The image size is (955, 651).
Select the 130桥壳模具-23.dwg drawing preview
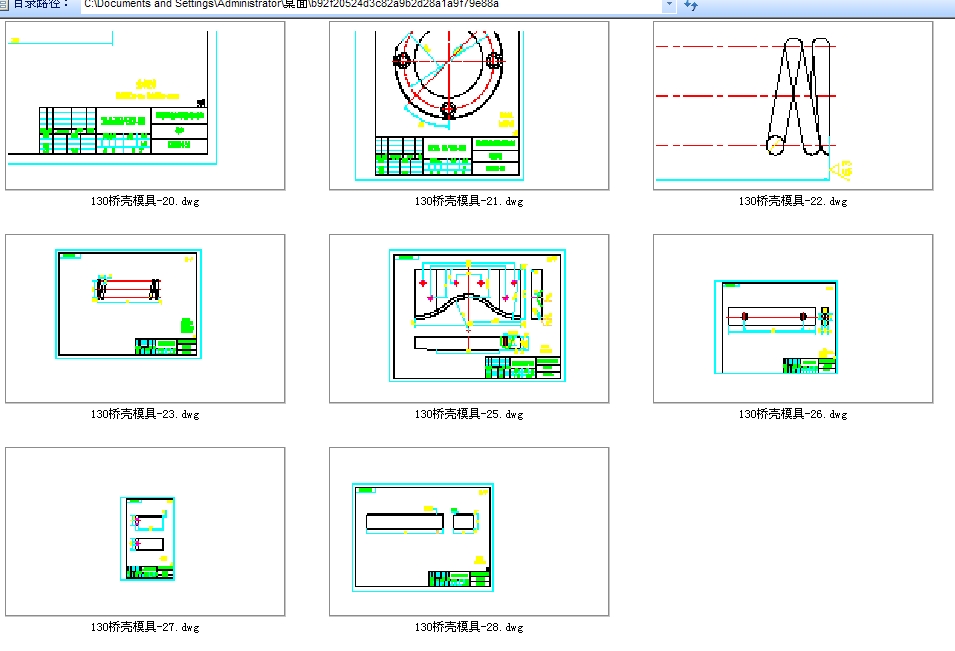coord(145,318)
